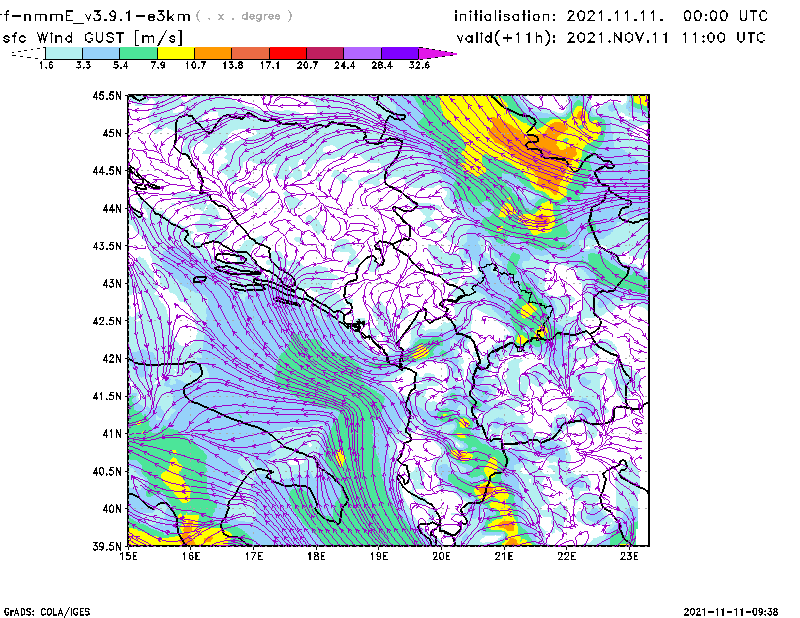Click the 45N latitude label
800x618 pixels.
112,133
